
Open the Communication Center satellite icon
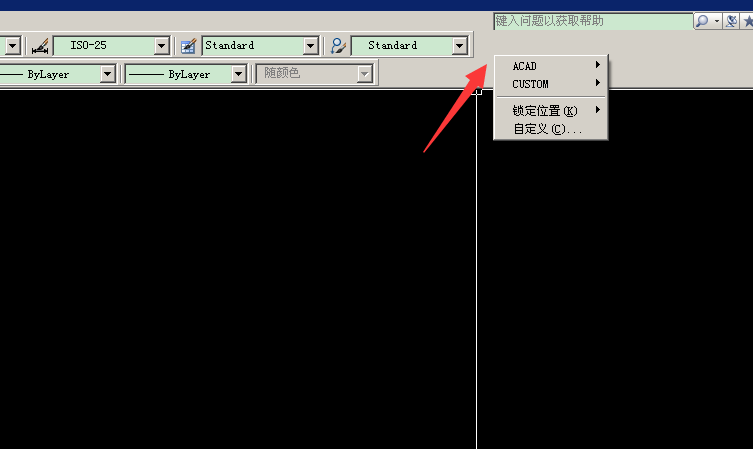click(731, 21)
